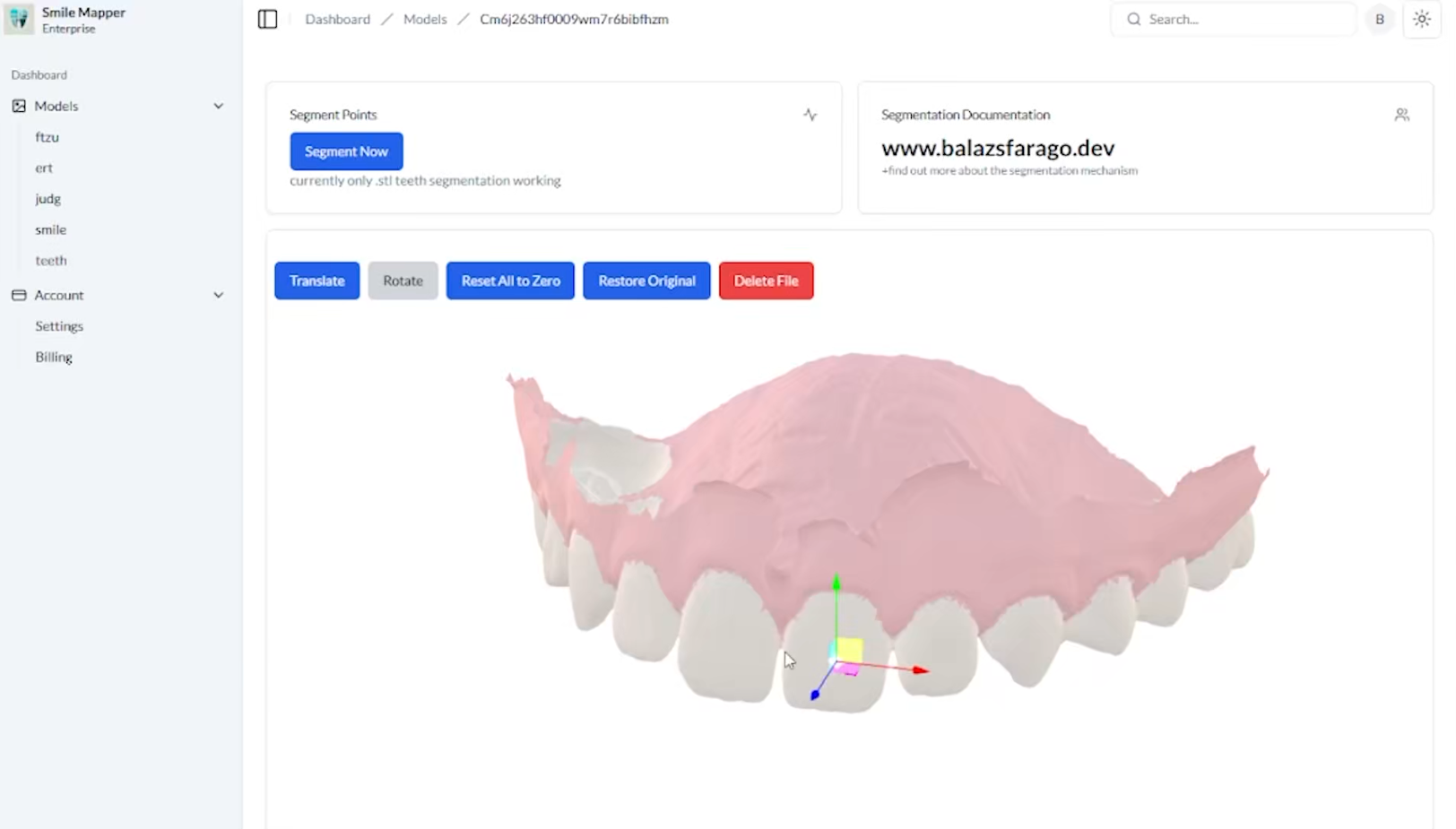Collapse the Models section
This screenshot has width=1456, height=829.
point(218,105)
